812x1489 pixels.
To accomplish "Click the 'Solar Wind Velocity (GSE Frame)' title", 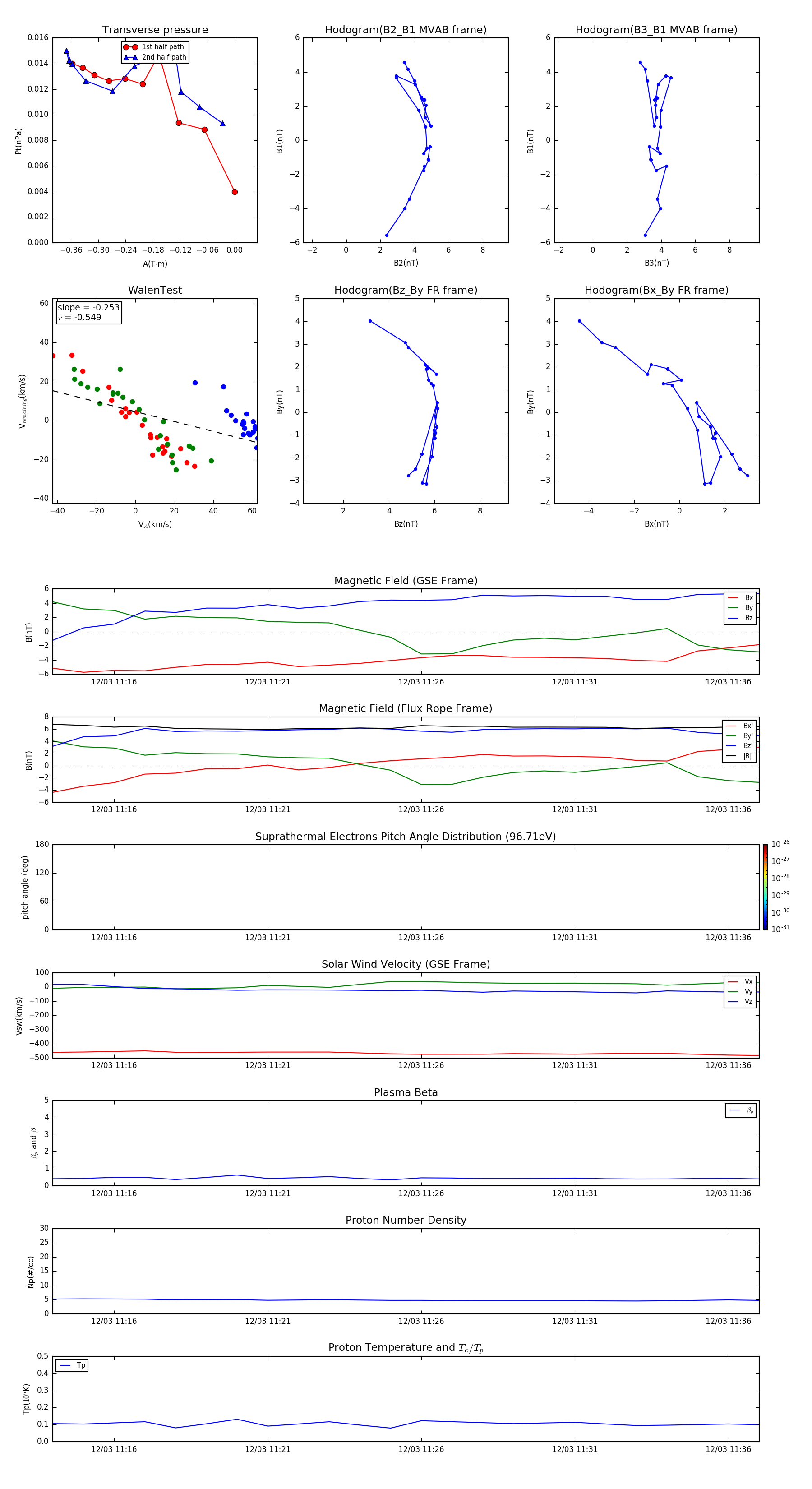I will (x=406, y=964).
